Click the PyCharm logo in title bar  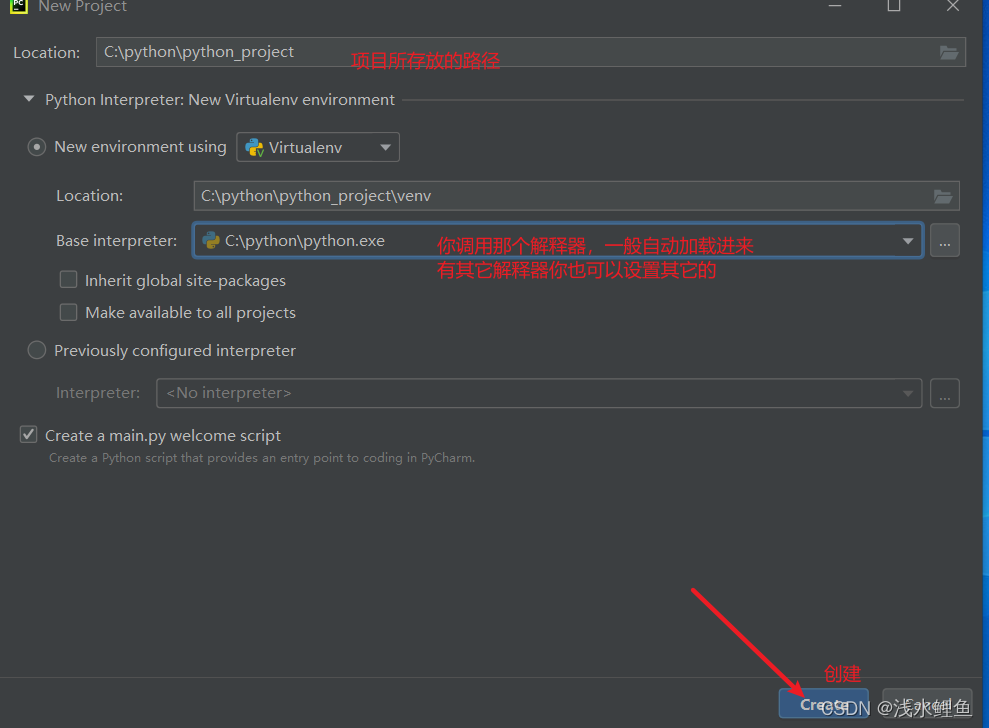click(18, 6)
